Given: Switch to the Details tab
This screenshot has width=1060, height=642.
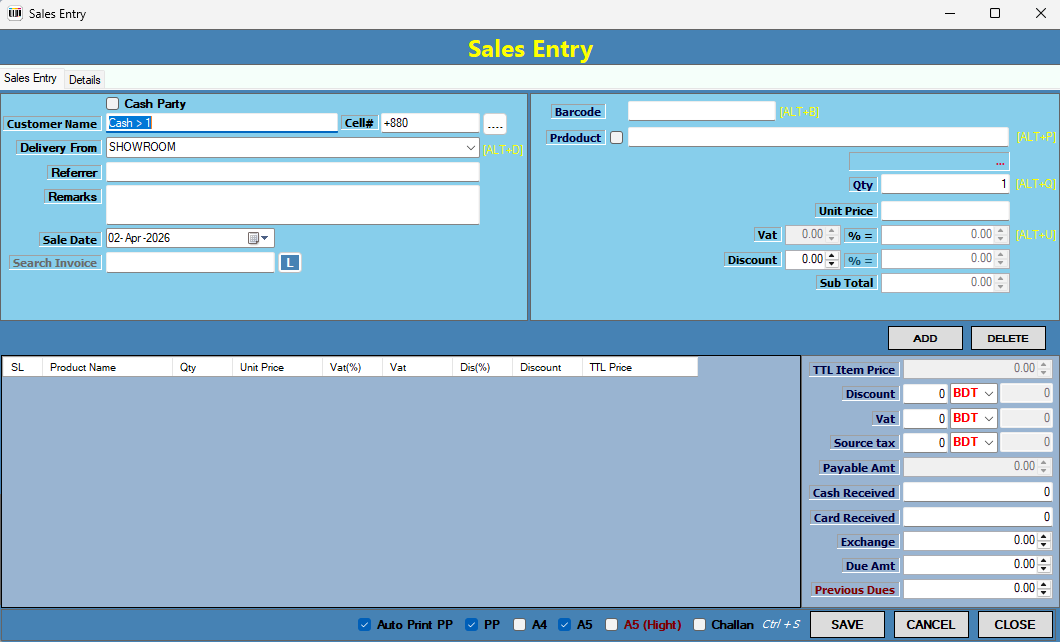Looking at the screenshot, I should click(x=85, y=79).
